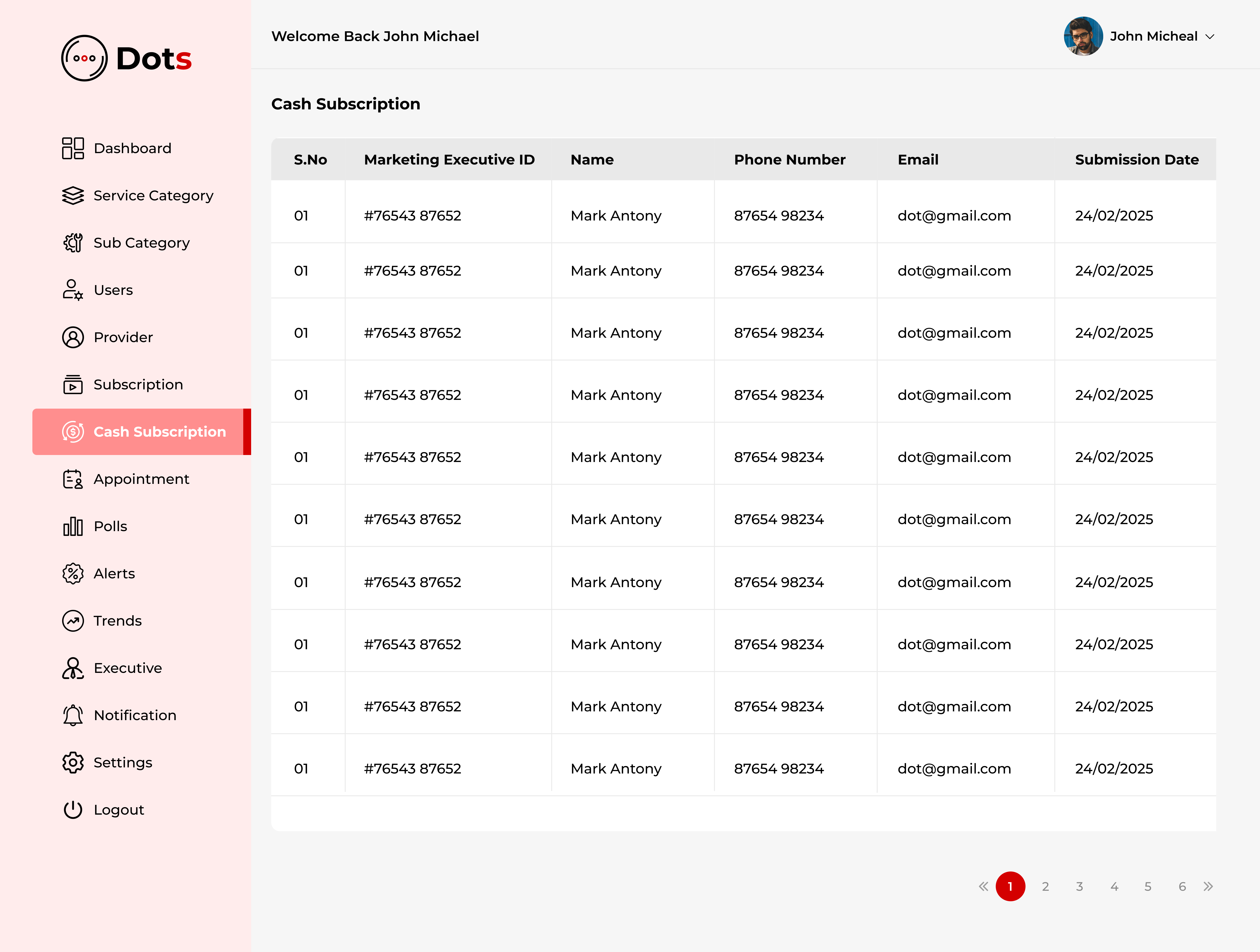The width and height of the screenshot is (1260, 952).
Task: Go to next pages with double-right chevron
Action: click(x=1208, y=886)
